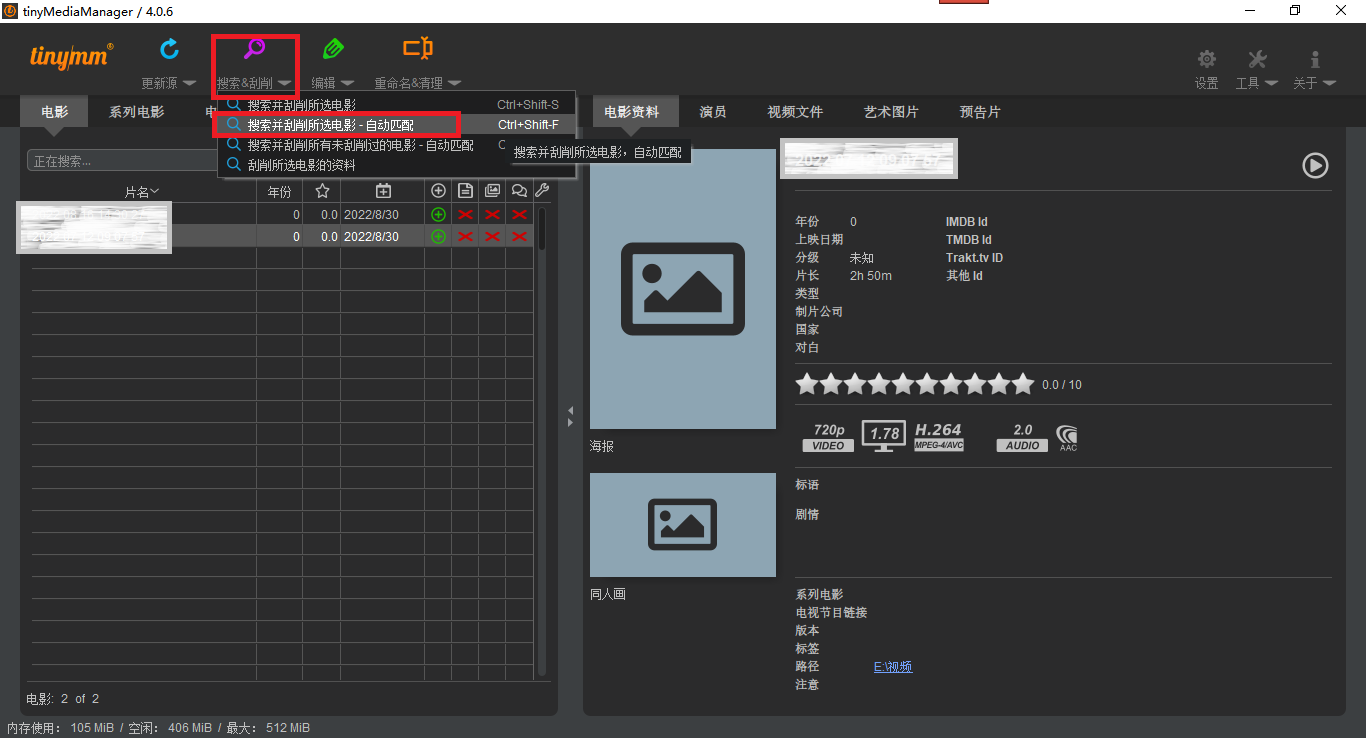Click 2022/8/30 in the non-highlighted row

(x=371, y=215)
